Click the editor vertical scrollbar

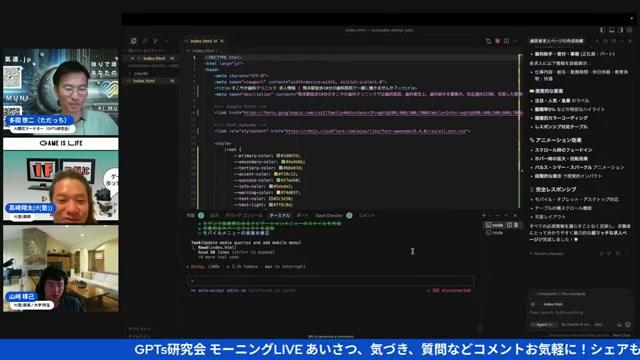[520, 131]
